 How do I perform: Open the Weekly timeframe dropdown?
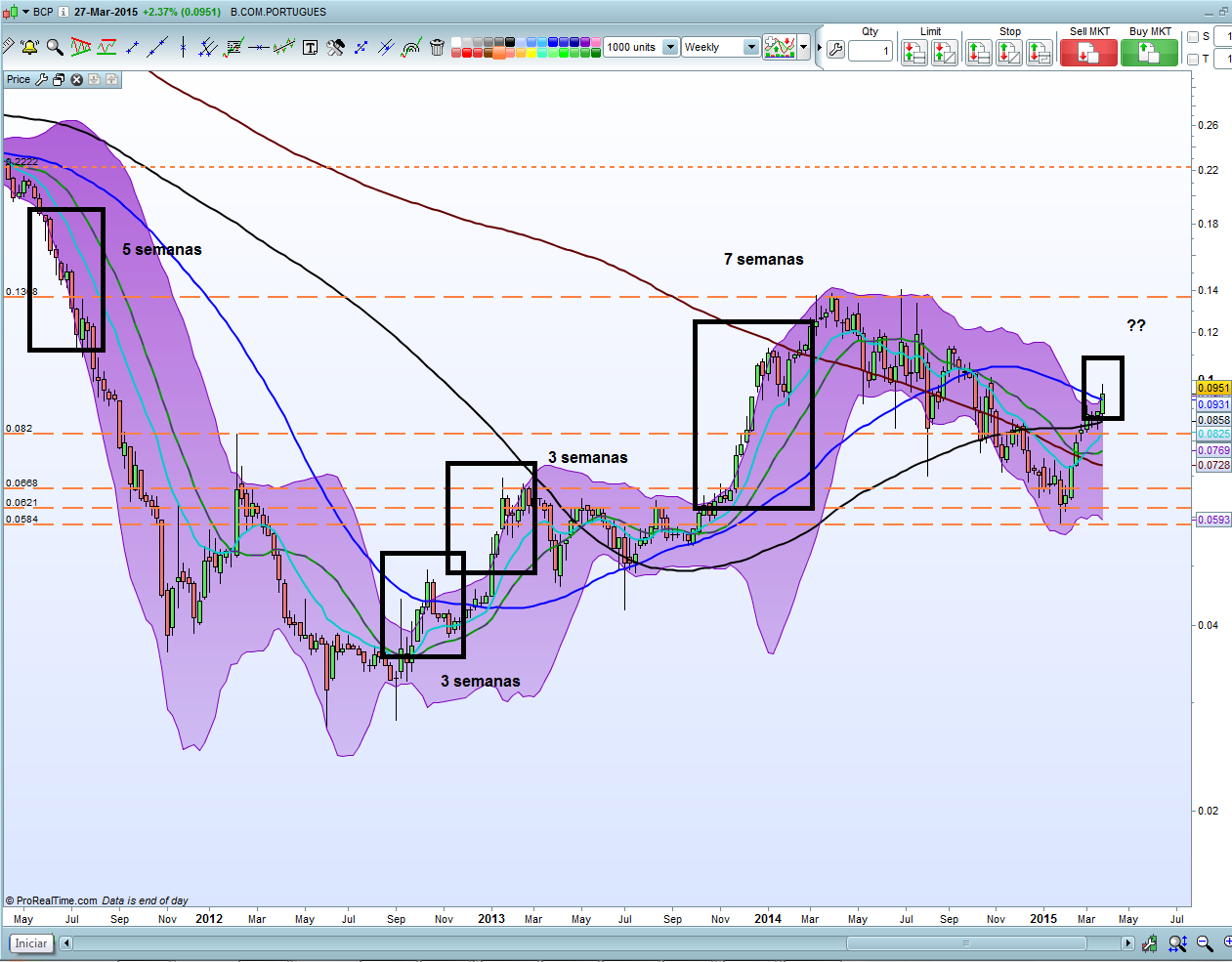[751, 47]
